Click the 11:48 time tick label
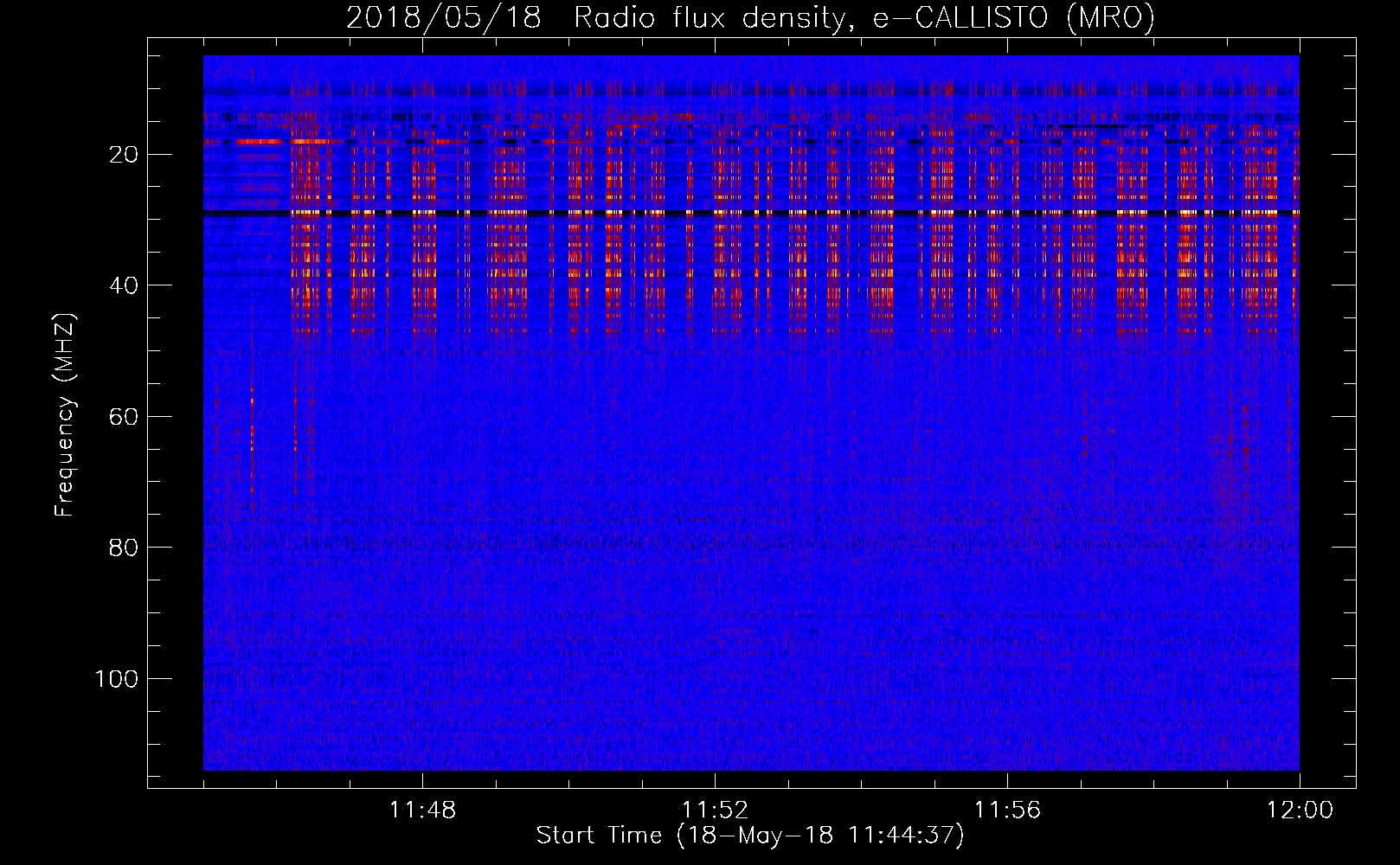 click(422, 811)
